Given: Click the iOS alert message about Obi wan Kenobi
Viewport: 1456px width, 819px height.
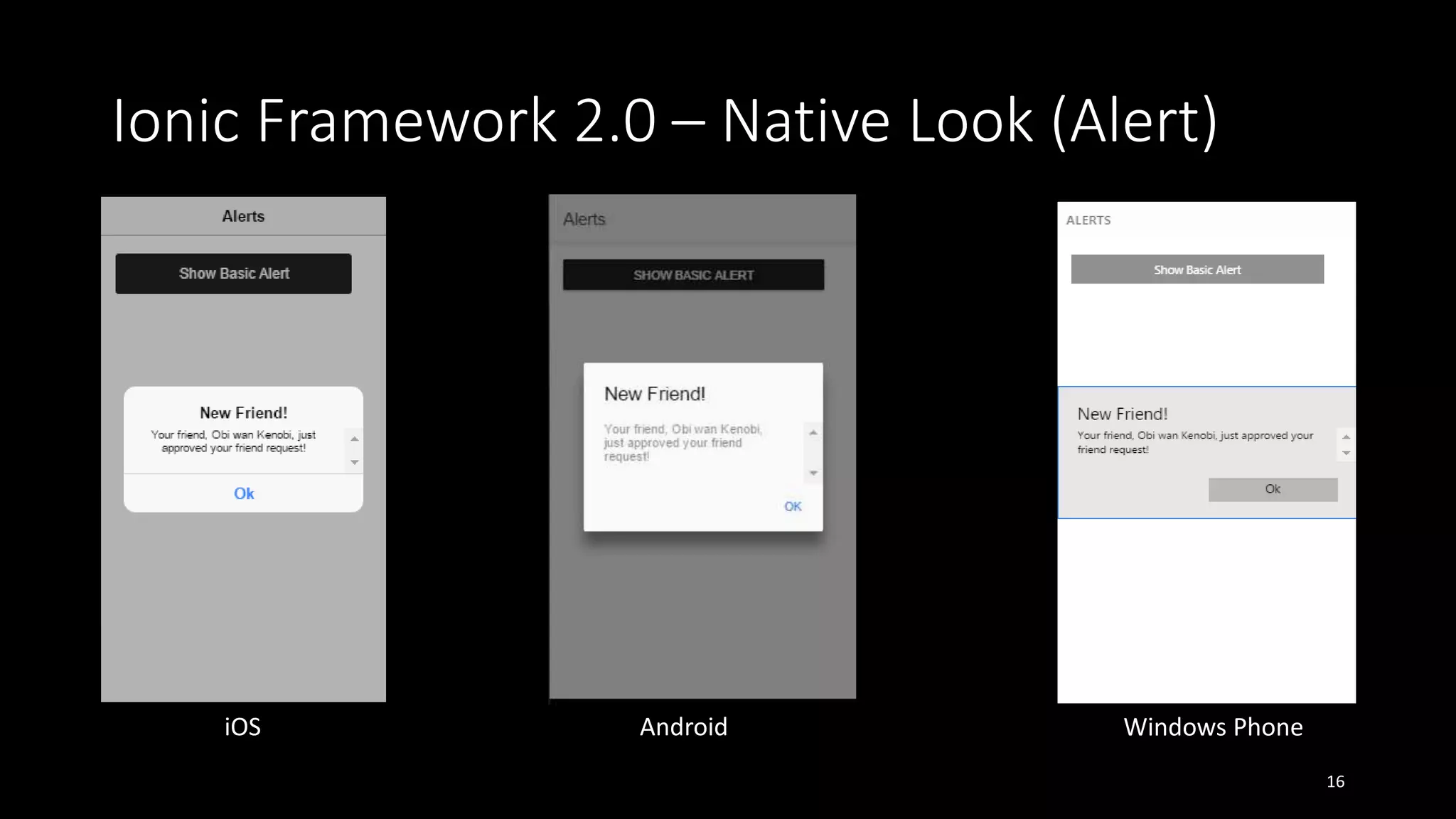Looking at the screenshot, I should (233, 441).
